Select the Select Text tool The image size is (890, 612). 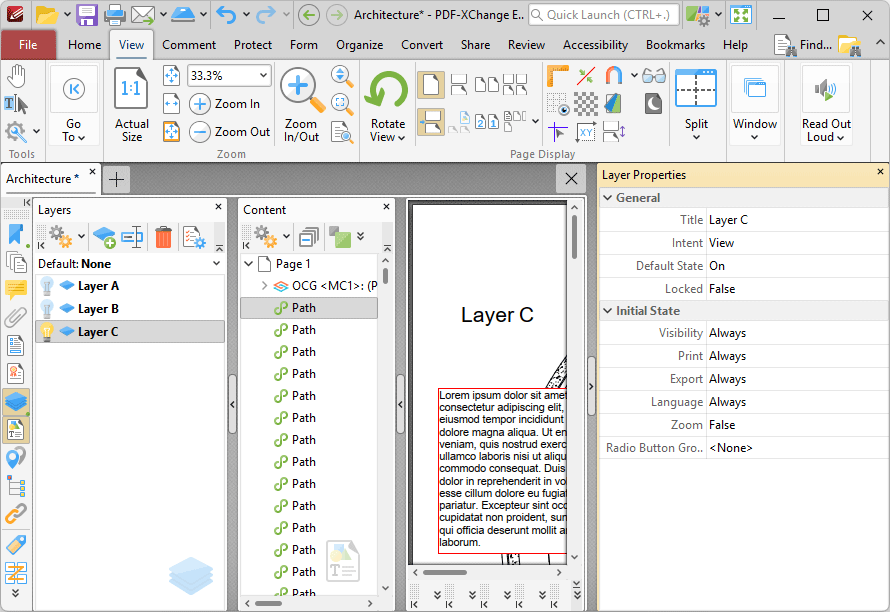(15, 104)
